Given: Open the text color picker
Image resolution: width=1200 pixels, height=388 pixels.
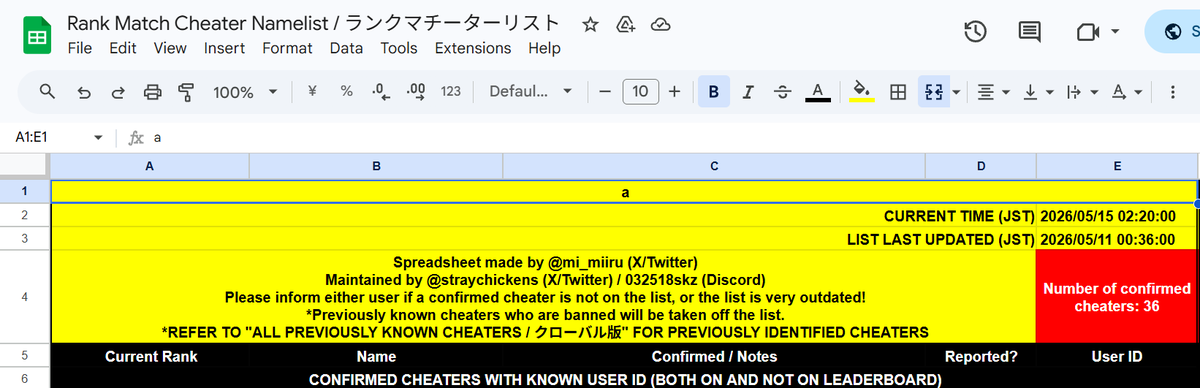Looking at the screenshot, I should point(818,92).
